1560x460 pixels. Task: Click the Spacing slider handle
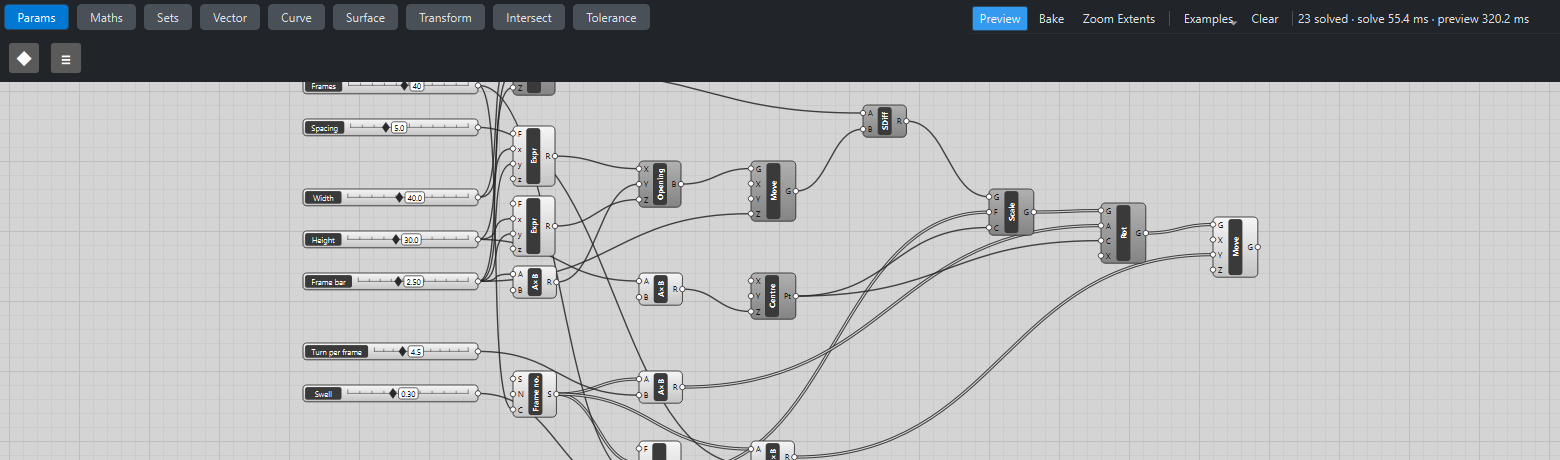tap(386, 128)
